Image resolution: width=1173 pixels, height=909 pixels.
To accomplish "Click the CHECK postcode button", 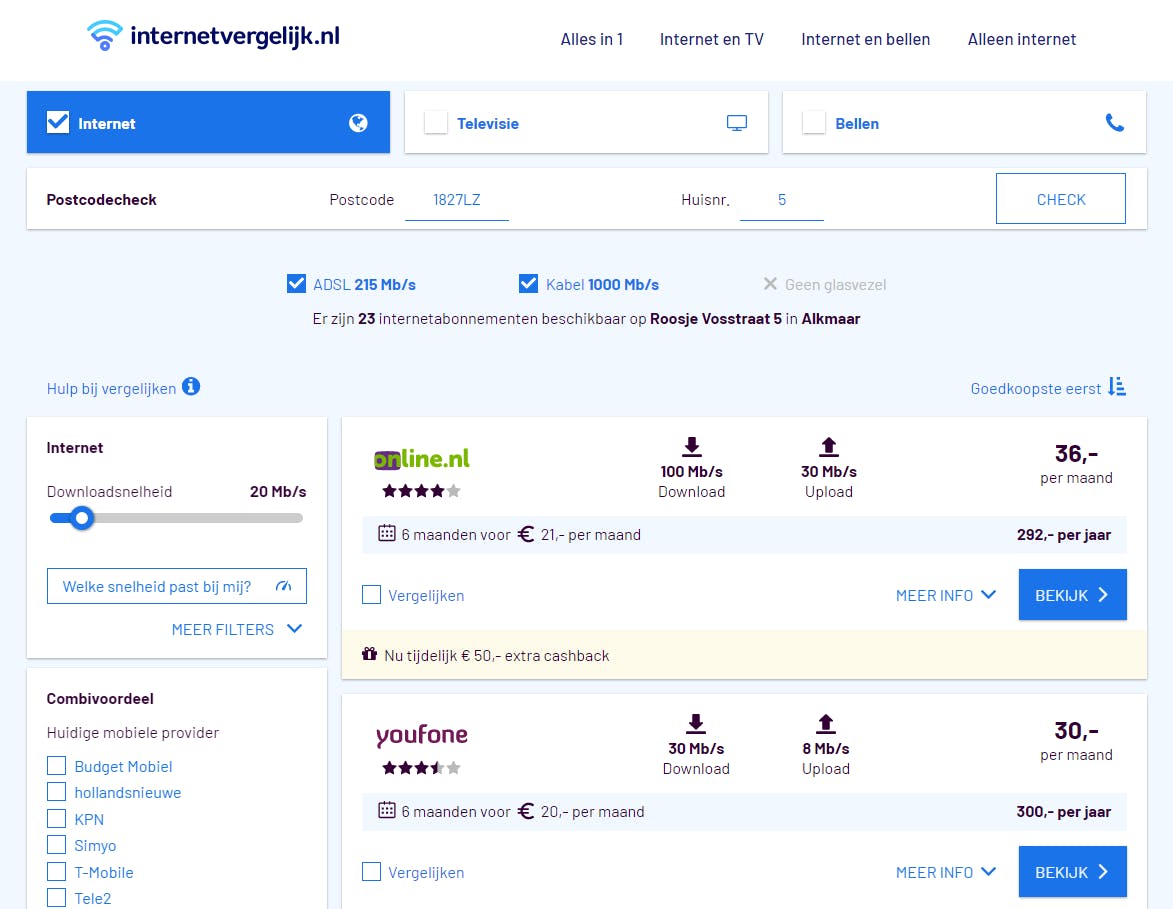I will (x=1061, y=198).
